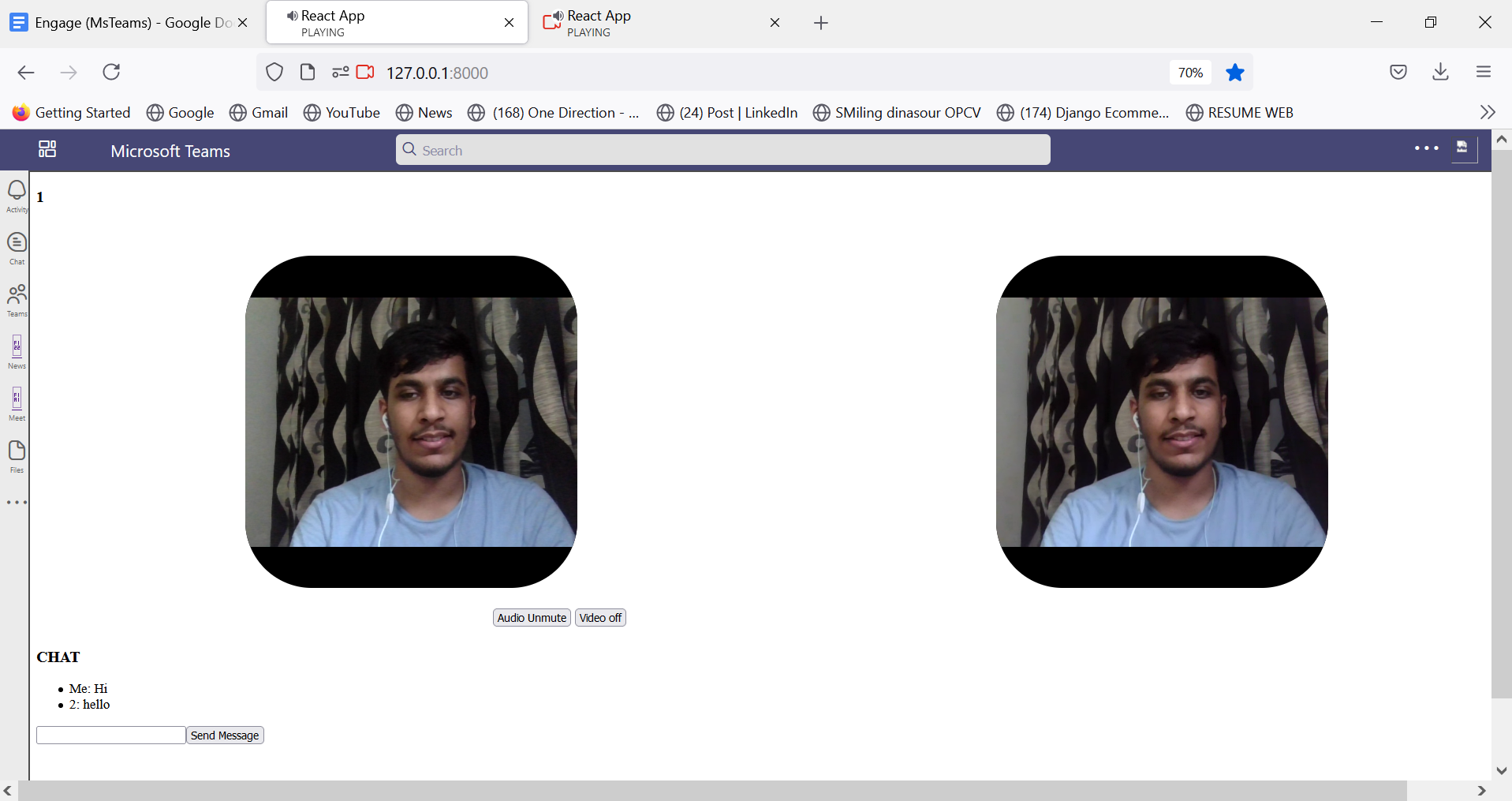Click the camera permission icon in address bar
1512x801 pixels.
pos(364,72)
